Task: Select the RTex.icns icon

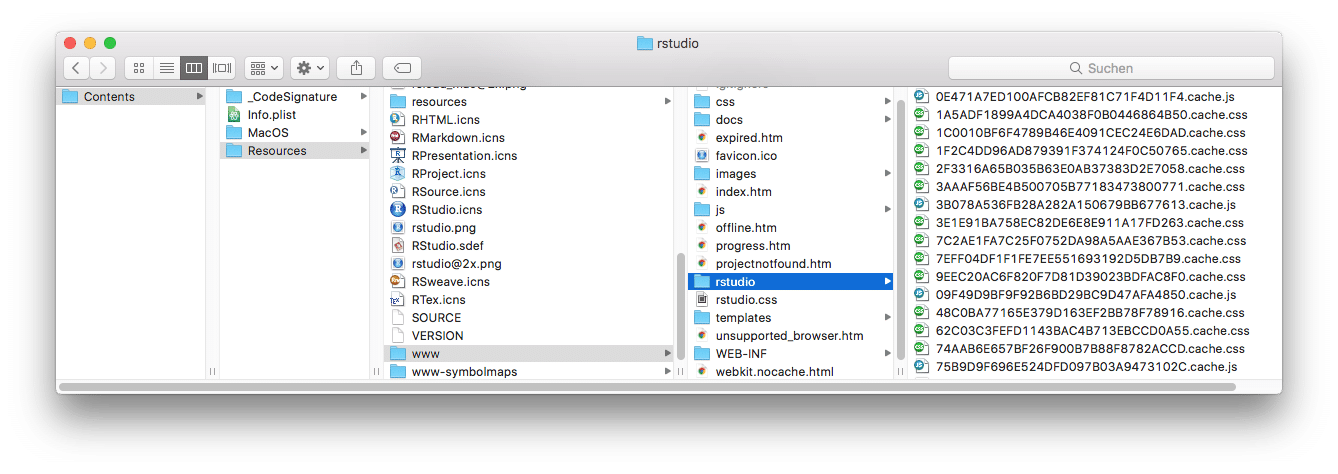Action: tap(397, 300)
